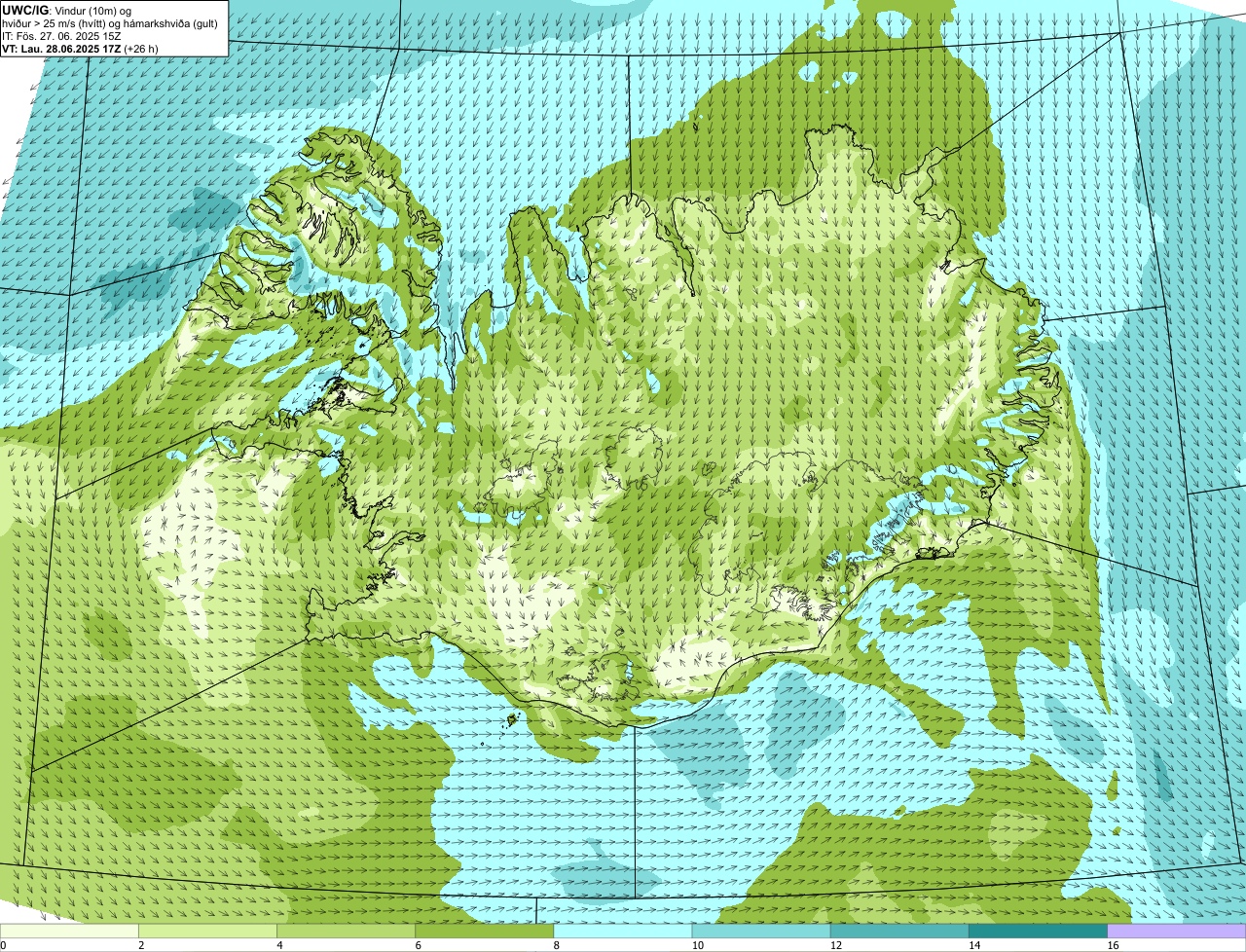Click the 12–14 m/s teal legend segment
Viewport: 1246px width, 952px height.
pos(899,931)
